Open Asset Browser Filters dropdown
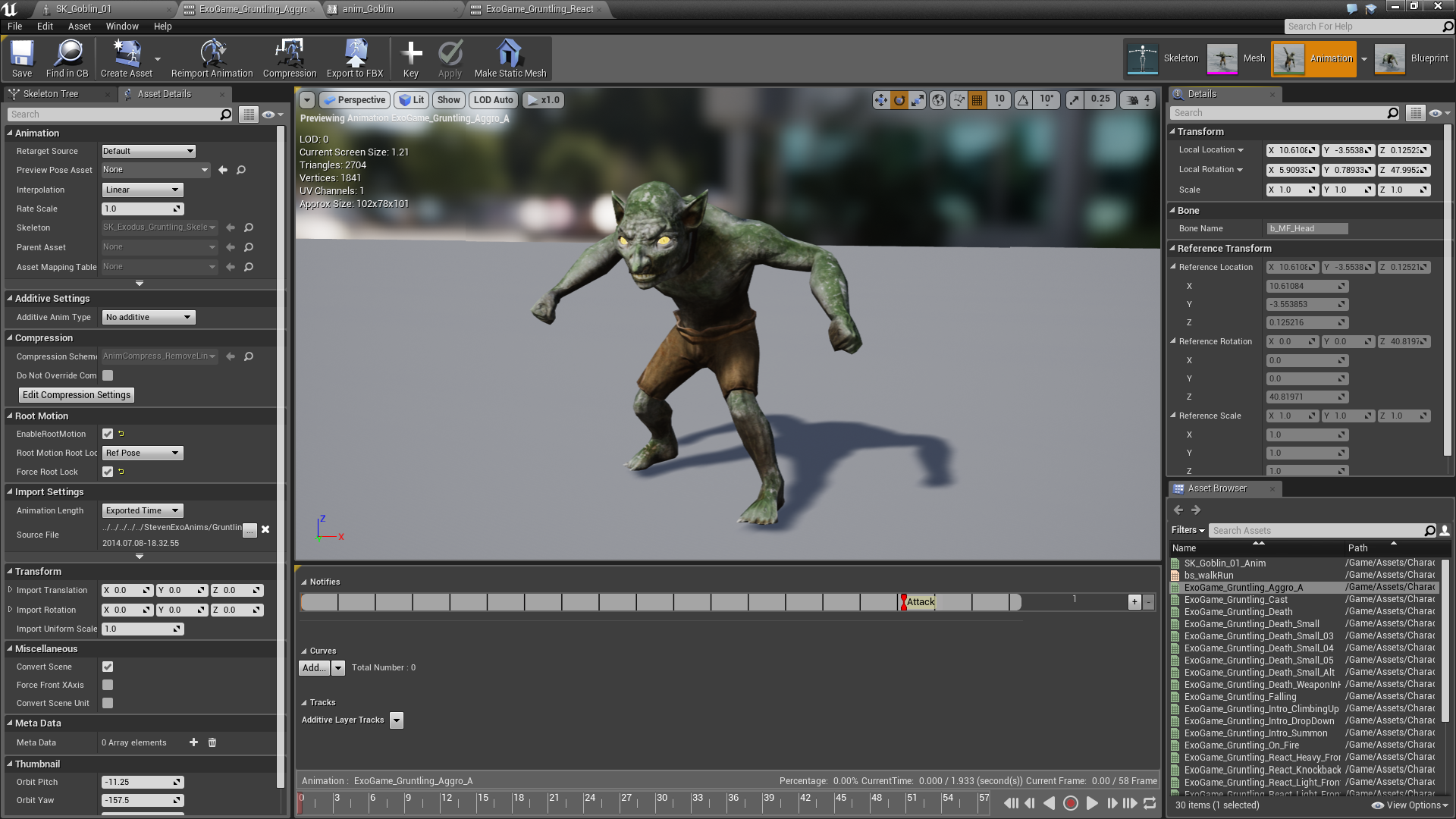 (x=1188, y=530)
